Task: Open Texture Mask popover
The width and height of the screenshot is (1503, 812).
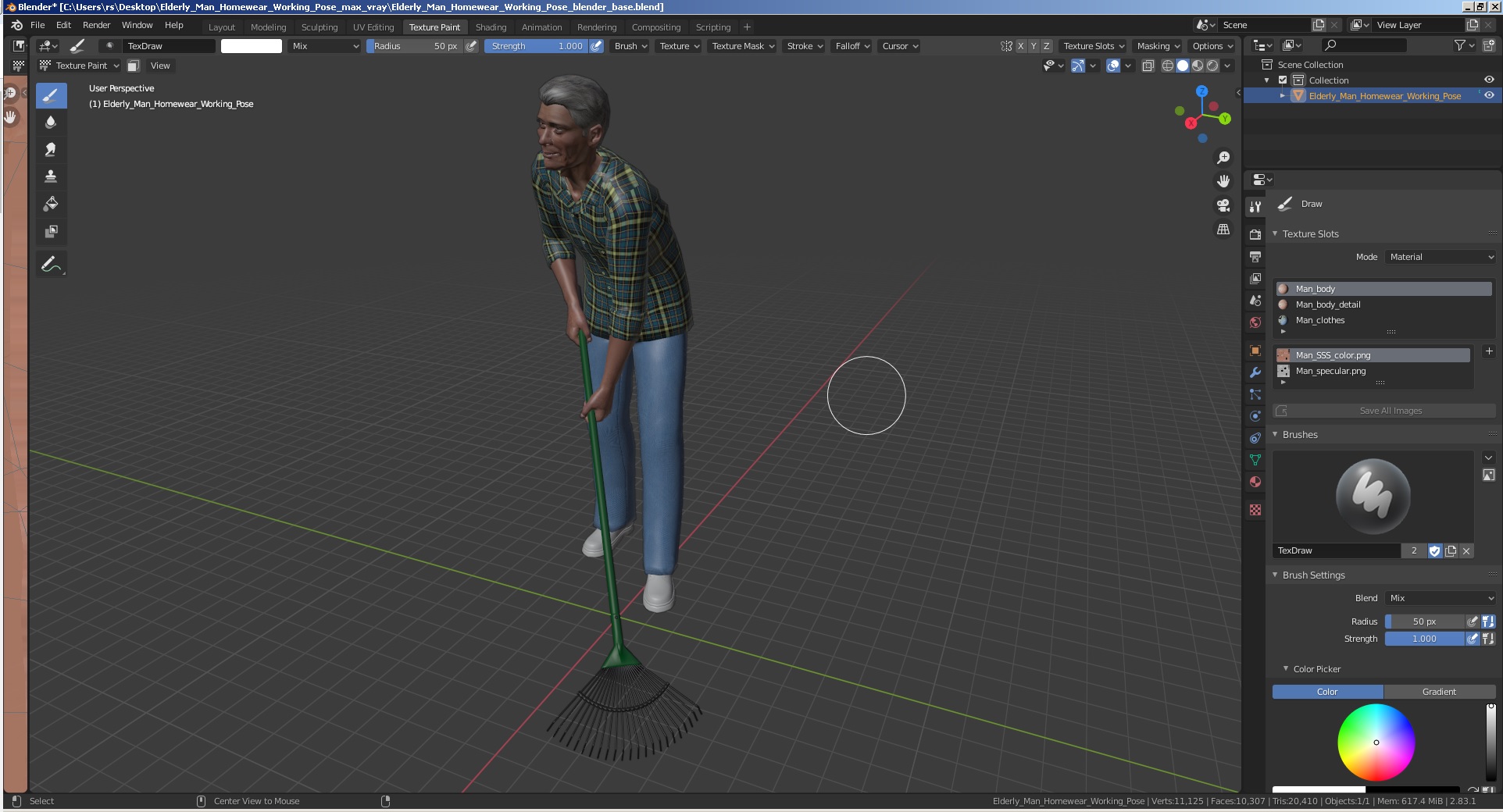Action: 743,46
